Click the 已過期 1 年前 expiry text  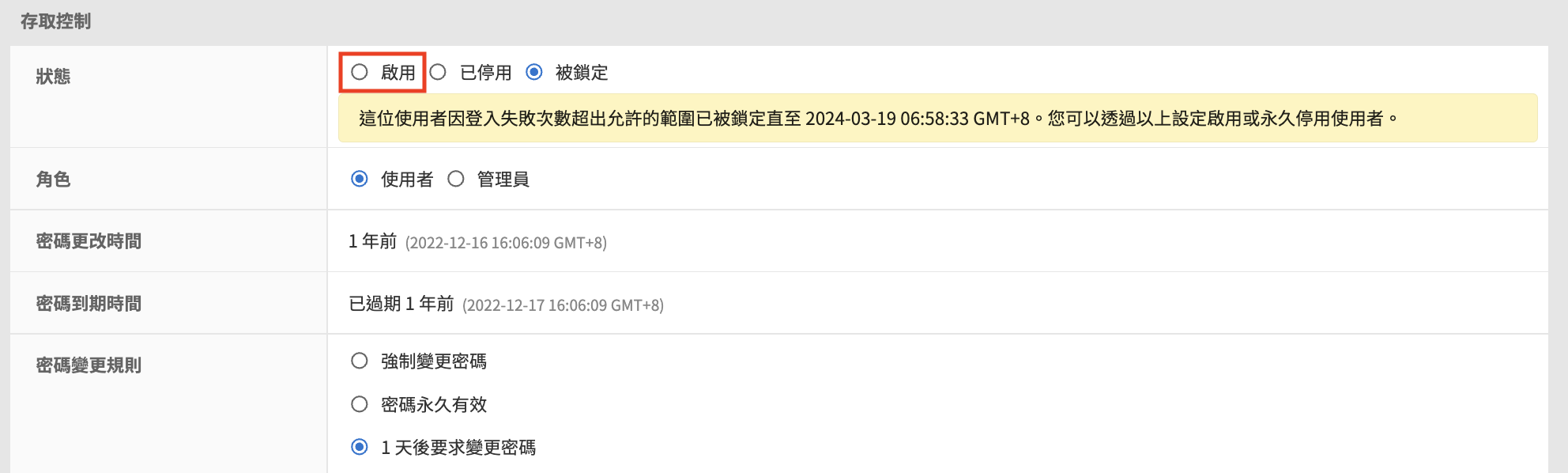pos(401,304)
